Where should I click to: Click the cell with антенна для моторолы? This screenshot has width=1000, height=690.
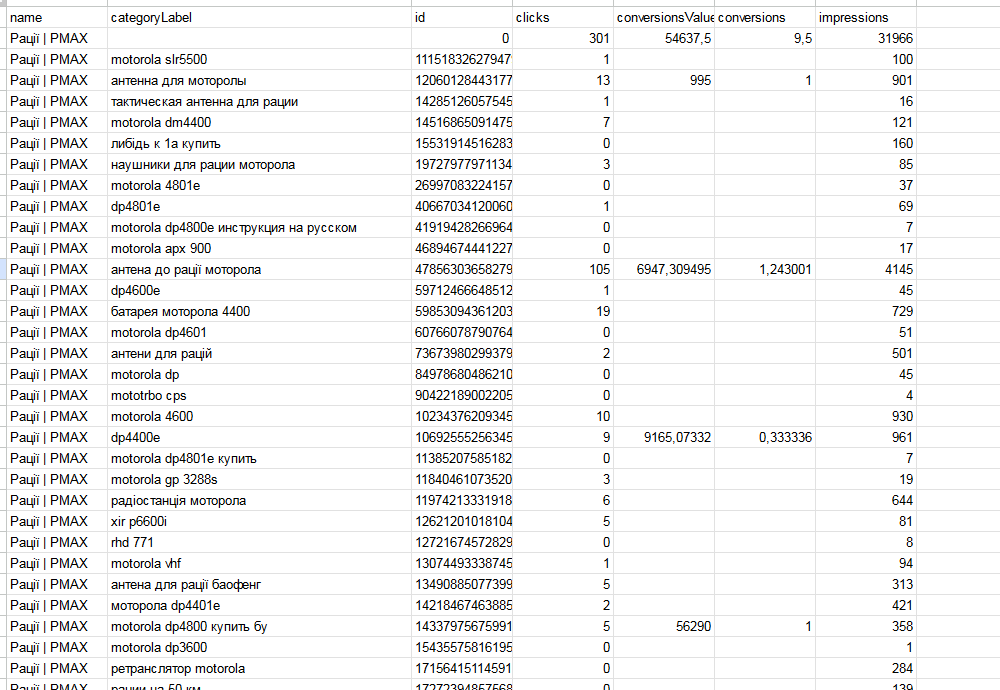click(x=258, y=81)
